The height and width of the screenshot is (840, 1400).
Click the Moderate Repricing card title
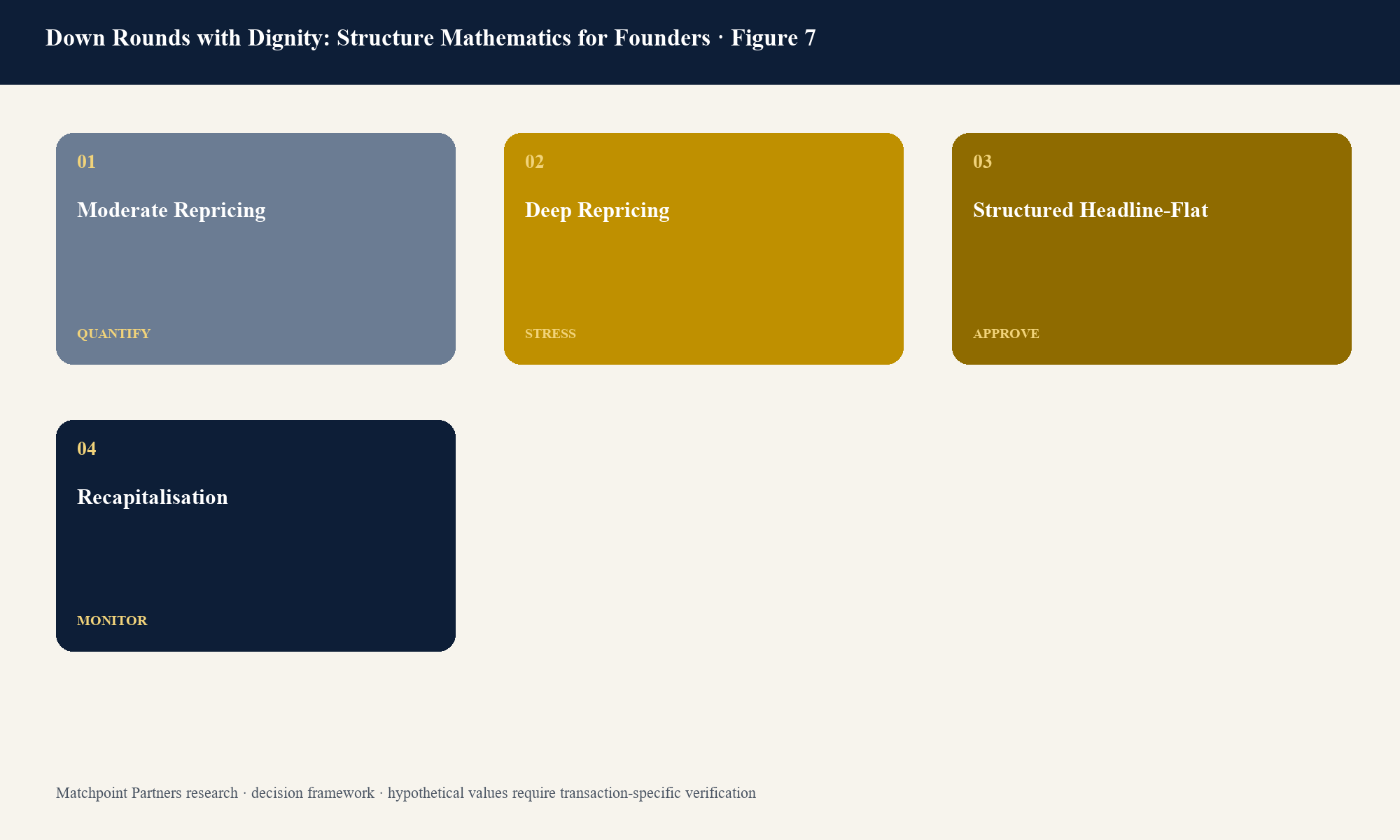(x=171, y=210)
